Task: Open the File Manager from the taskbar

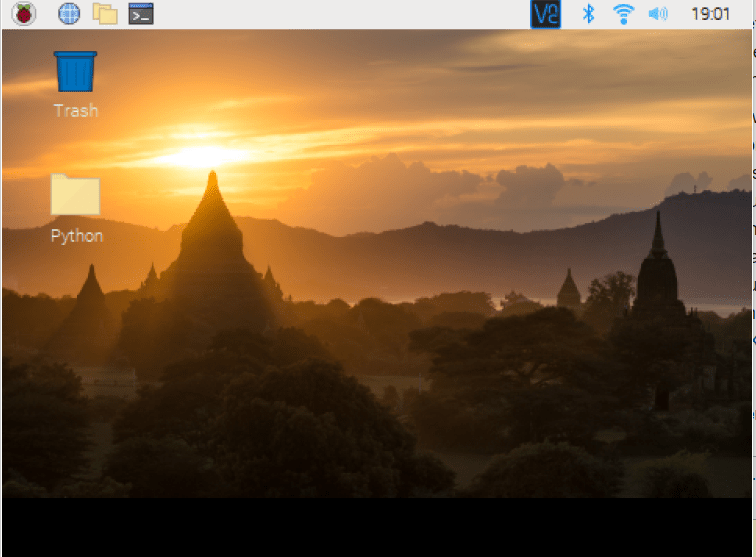Action: [104, 14]
